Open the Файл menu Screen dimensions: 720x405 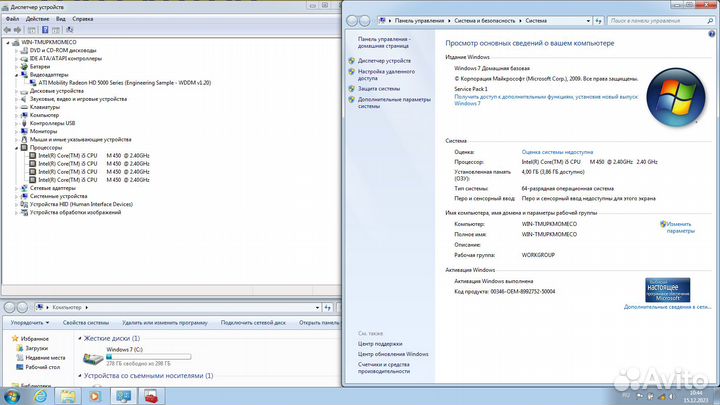click(12, 19)
